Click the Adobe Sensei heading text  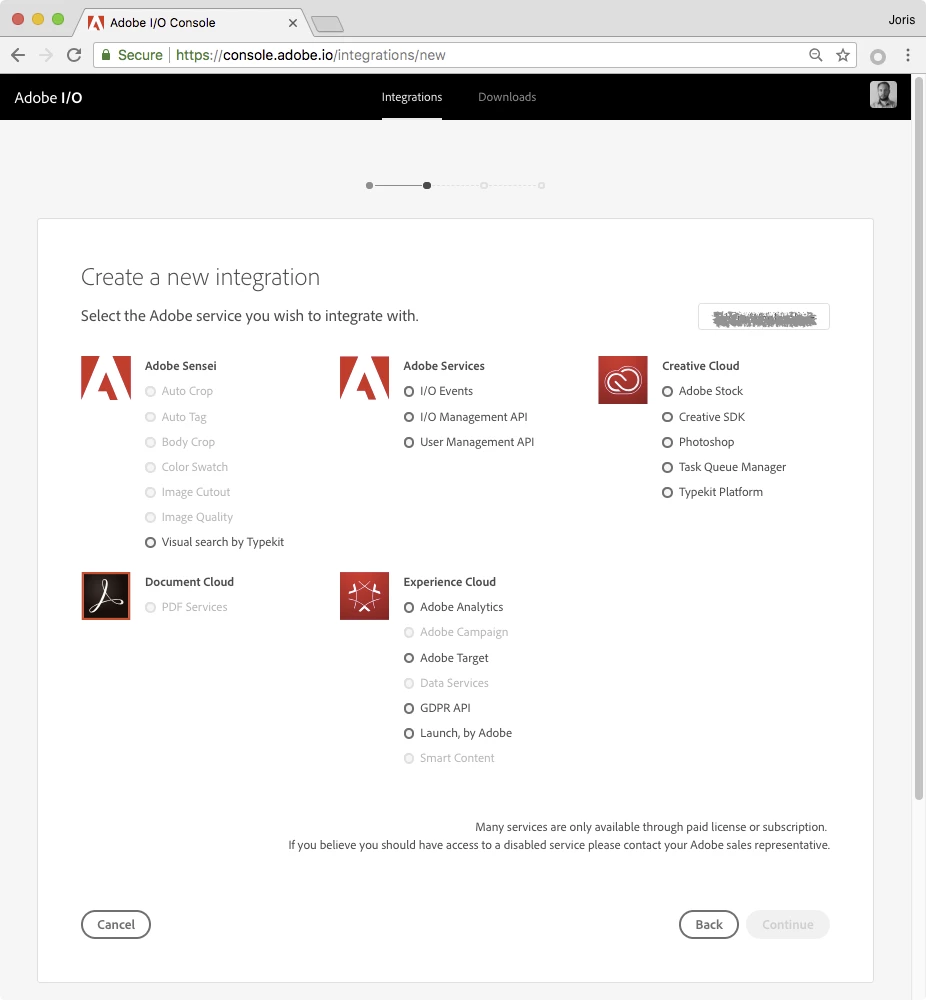click(x=180, y=366)
